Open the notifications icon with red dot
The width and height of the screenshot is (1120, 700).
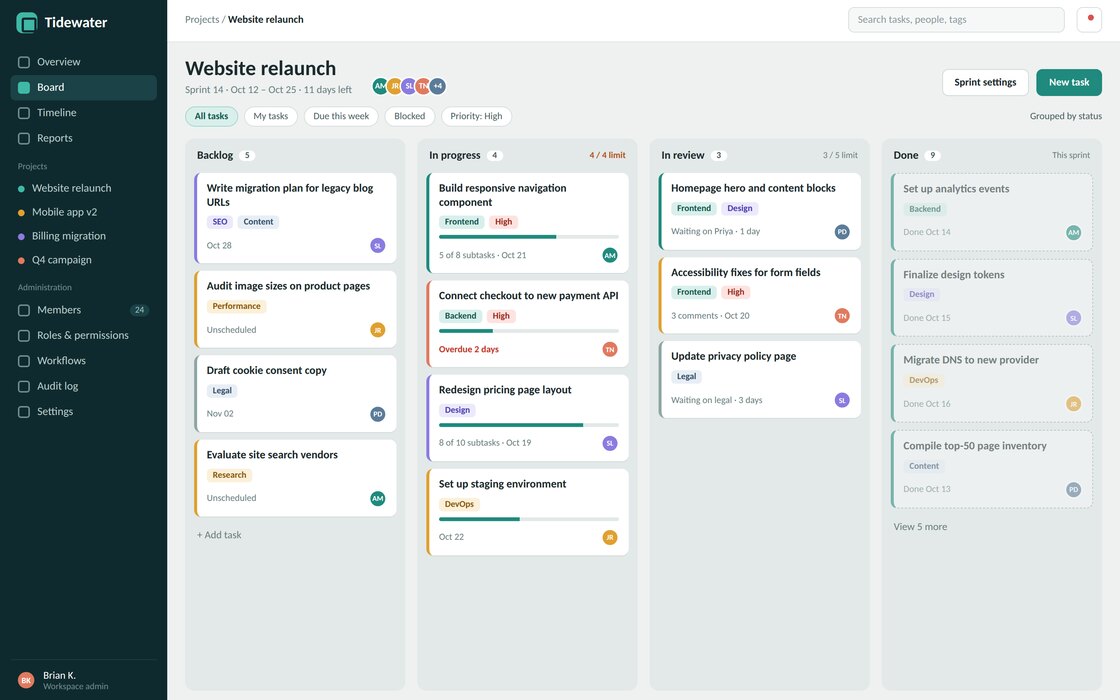tap(1089, 19)
